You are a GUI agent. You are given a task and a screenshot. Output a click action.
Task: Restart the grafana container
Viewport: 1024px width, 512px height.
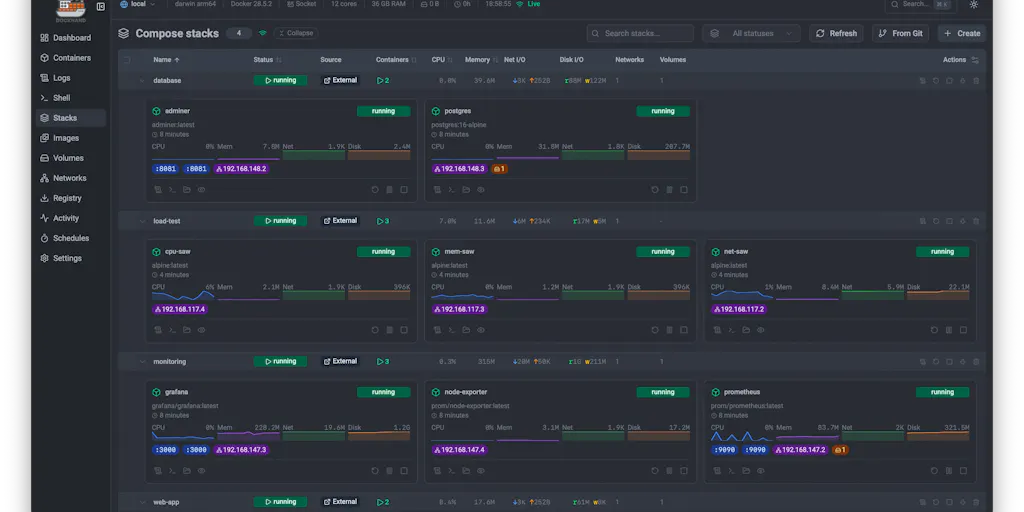pyautogui.click(x=375, y=471)
